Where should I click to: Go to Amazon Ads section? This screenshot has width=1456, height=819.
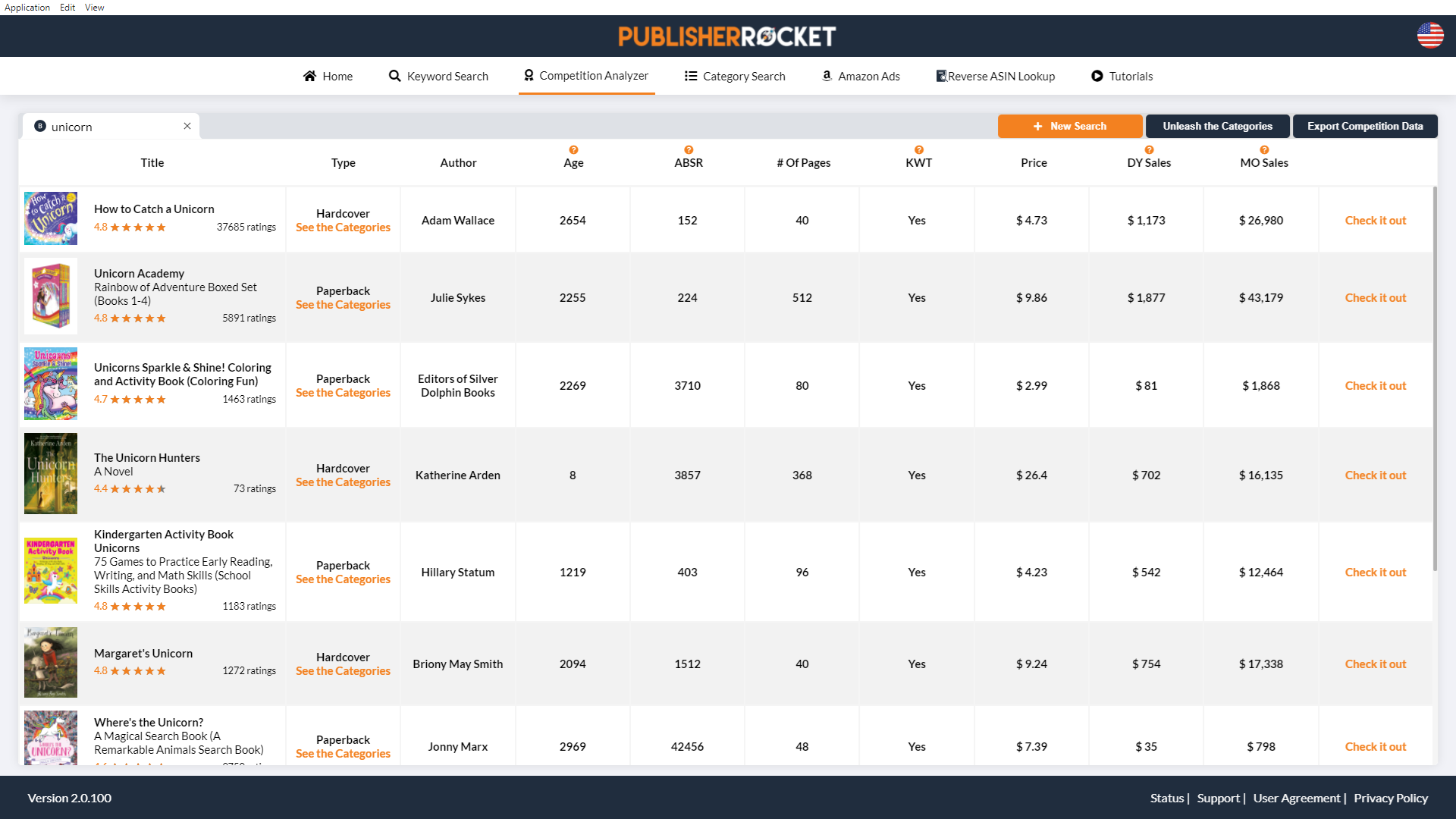[861, 76]
